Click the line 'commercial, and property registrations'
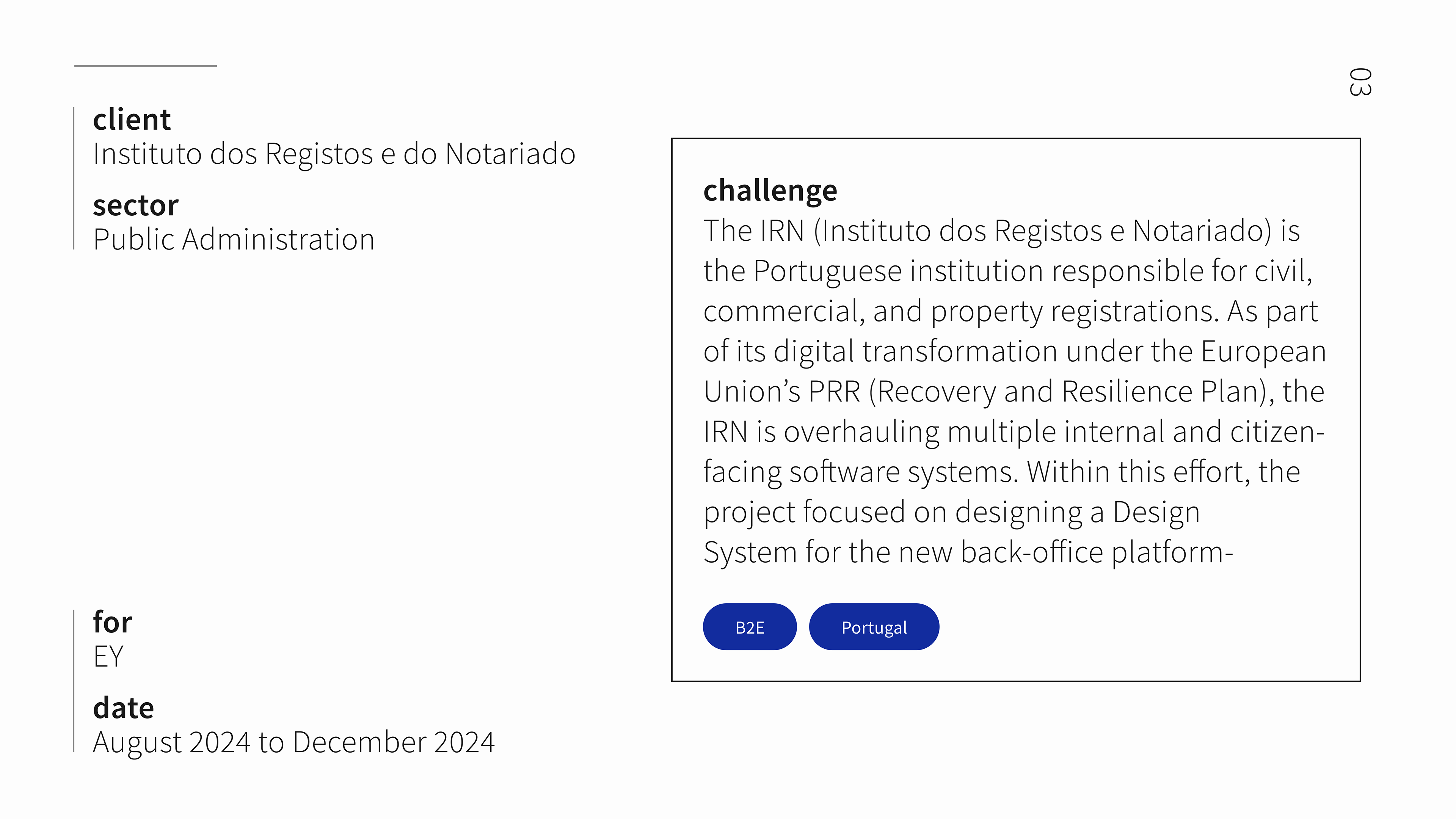Viewport: 1456px width, 819px height. [x=1010, y=311]
